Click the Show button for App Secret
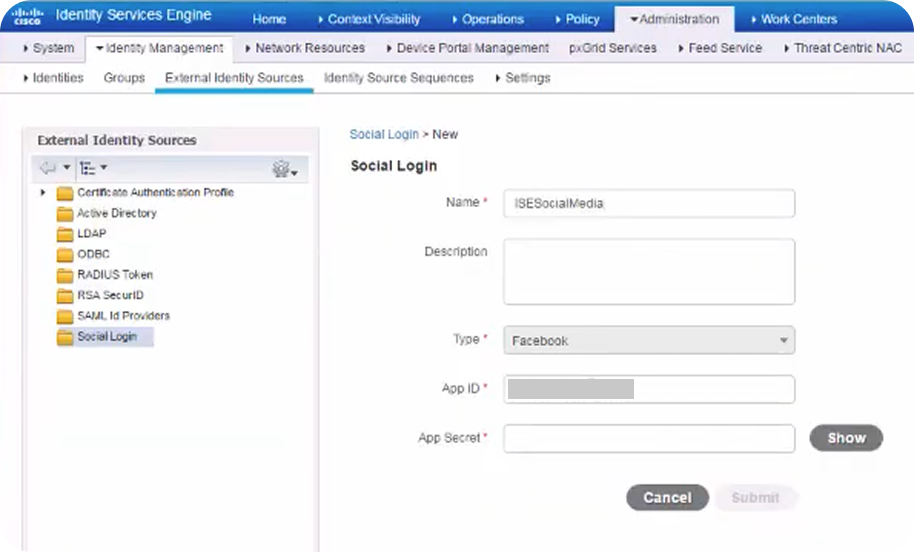 [846, 438]
